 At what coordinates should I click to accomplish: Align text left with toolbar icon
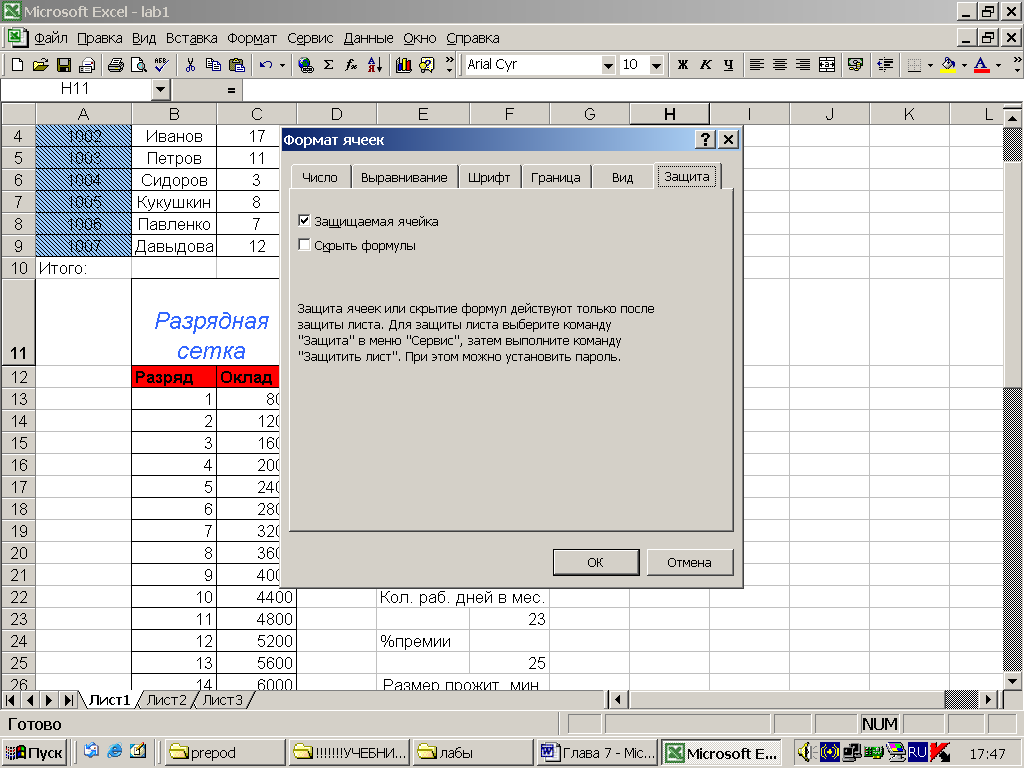click(x=756, y=65)
